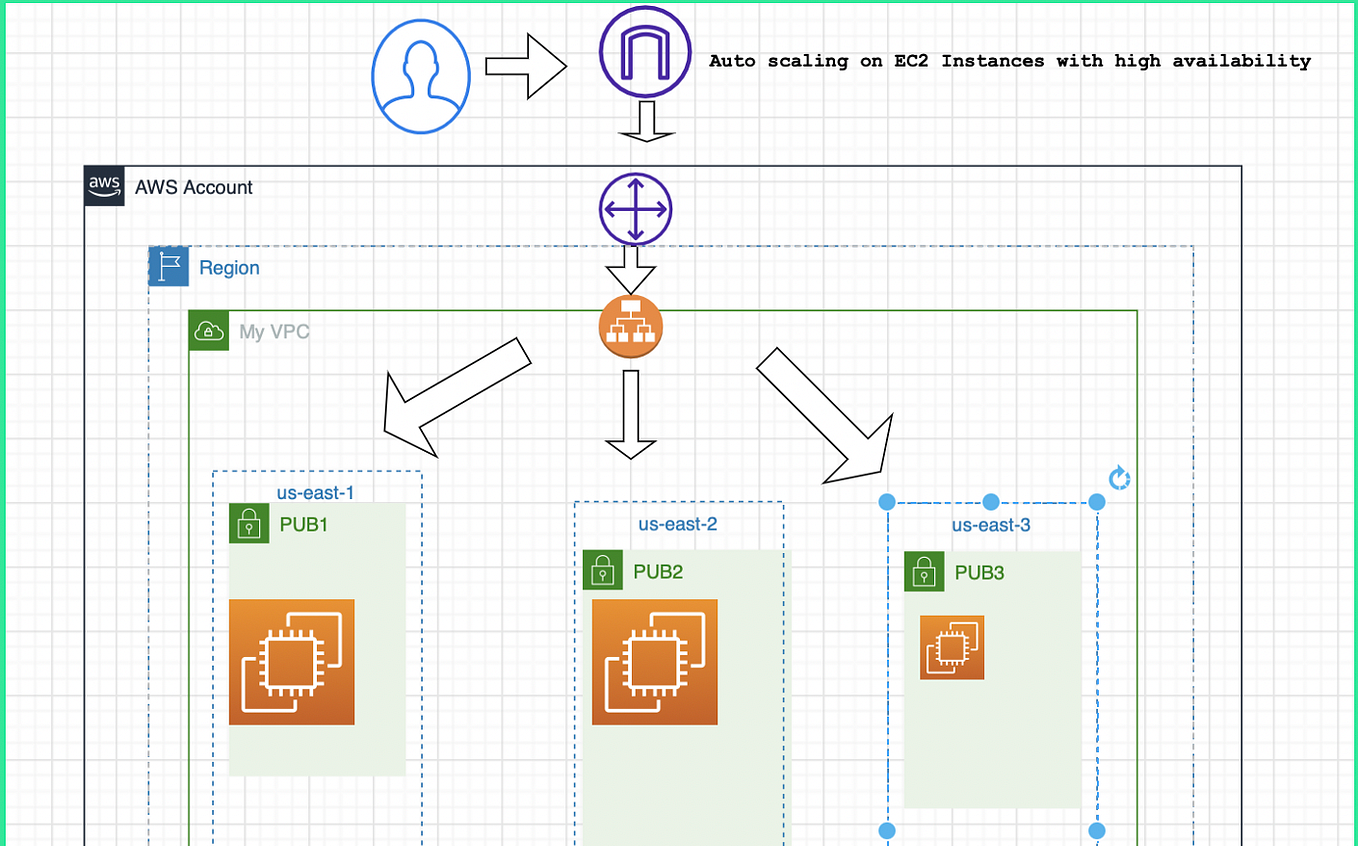Click the orange VPC route table icon
Viewport: 1358px width, 846px height.
tap(631, 327)
